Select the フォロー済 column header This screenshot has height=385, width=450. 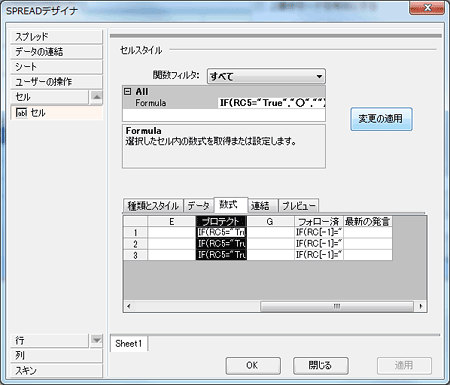coord(319,221)
